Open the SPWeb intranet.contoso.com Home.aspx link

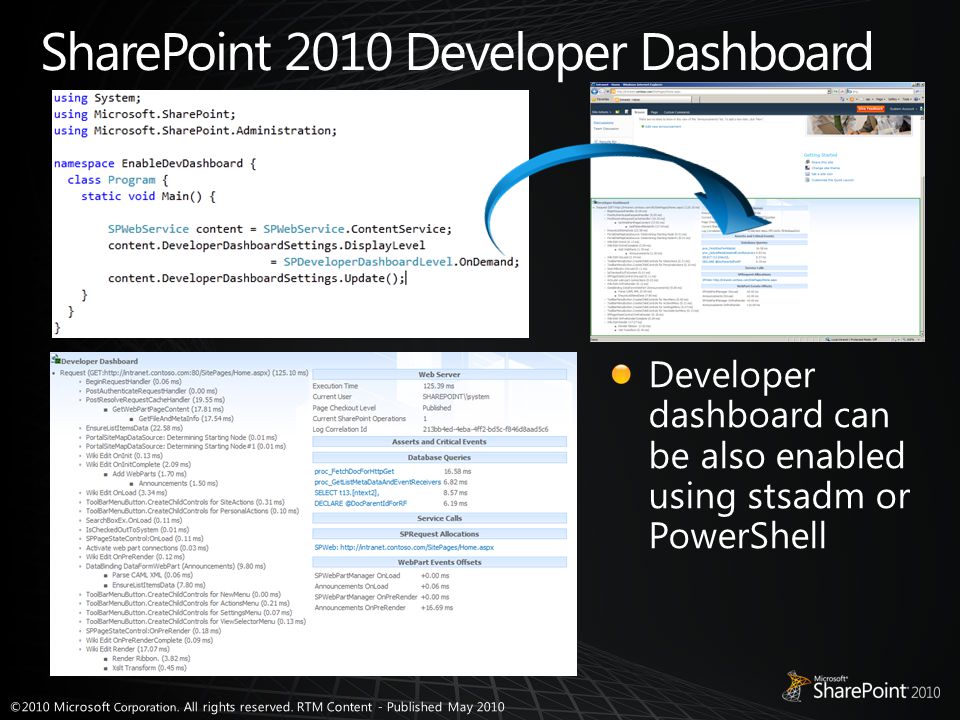point(404,547)
